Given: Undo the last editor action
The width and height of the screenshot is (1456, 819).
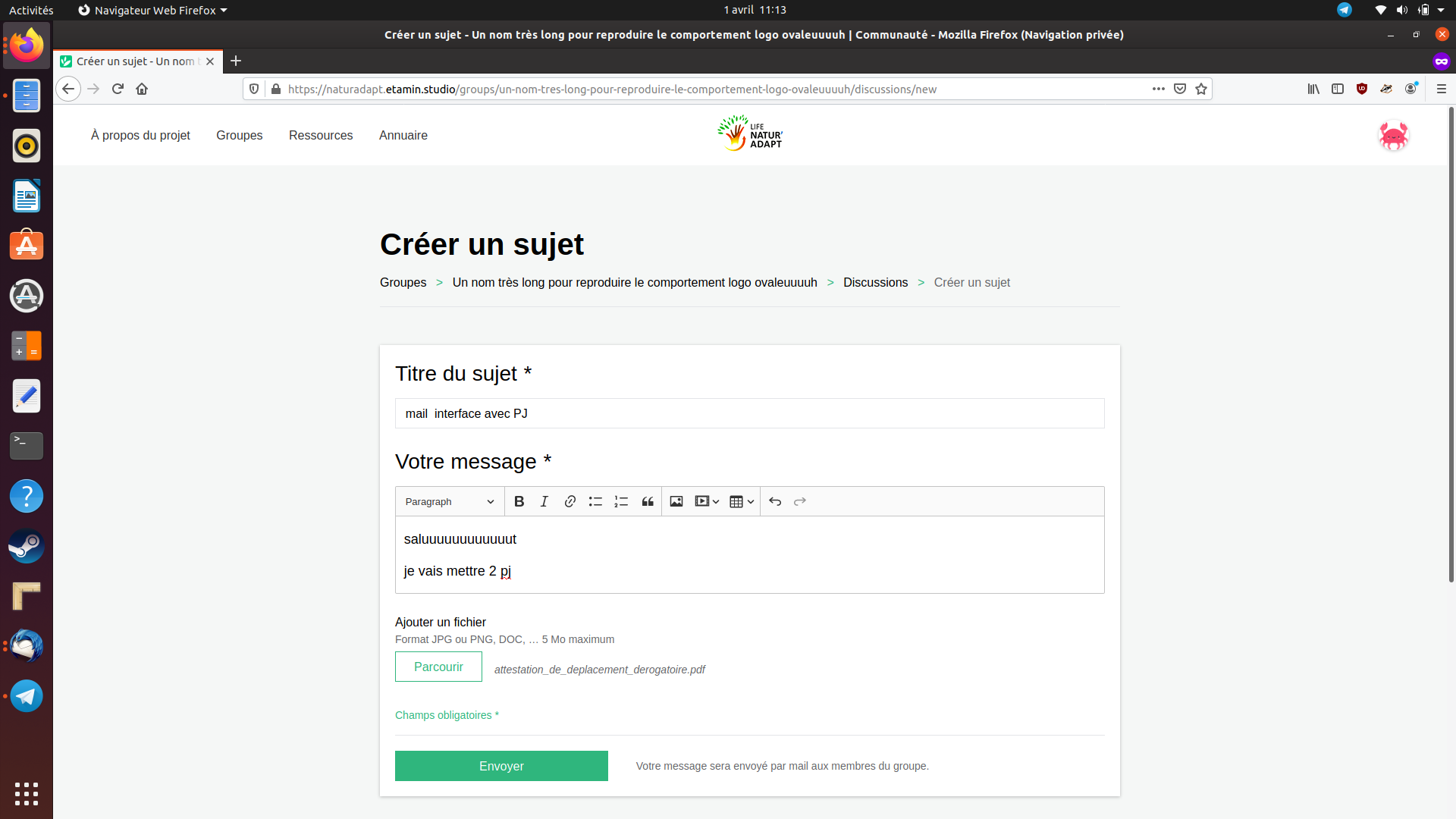Looking at the screenshot, I should coord(774,501).
